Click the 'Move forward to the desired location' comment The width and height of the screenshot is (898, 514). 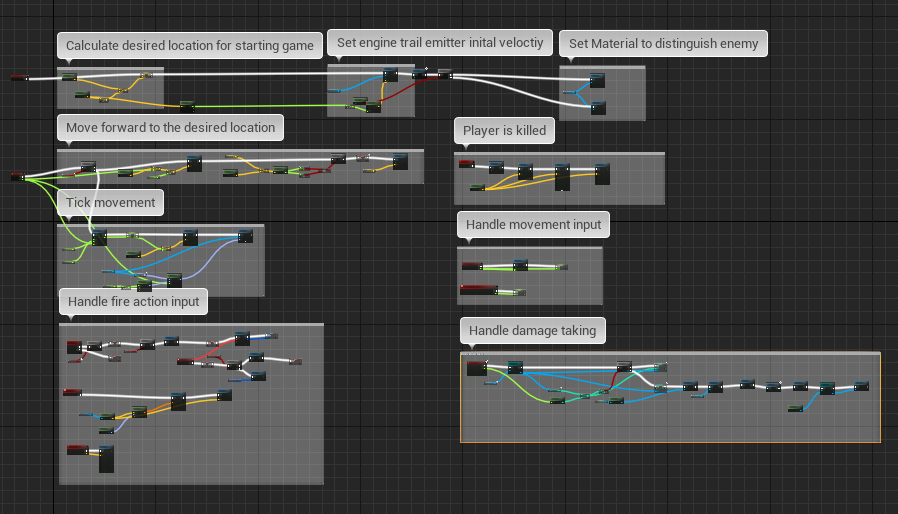click(170, 127)
